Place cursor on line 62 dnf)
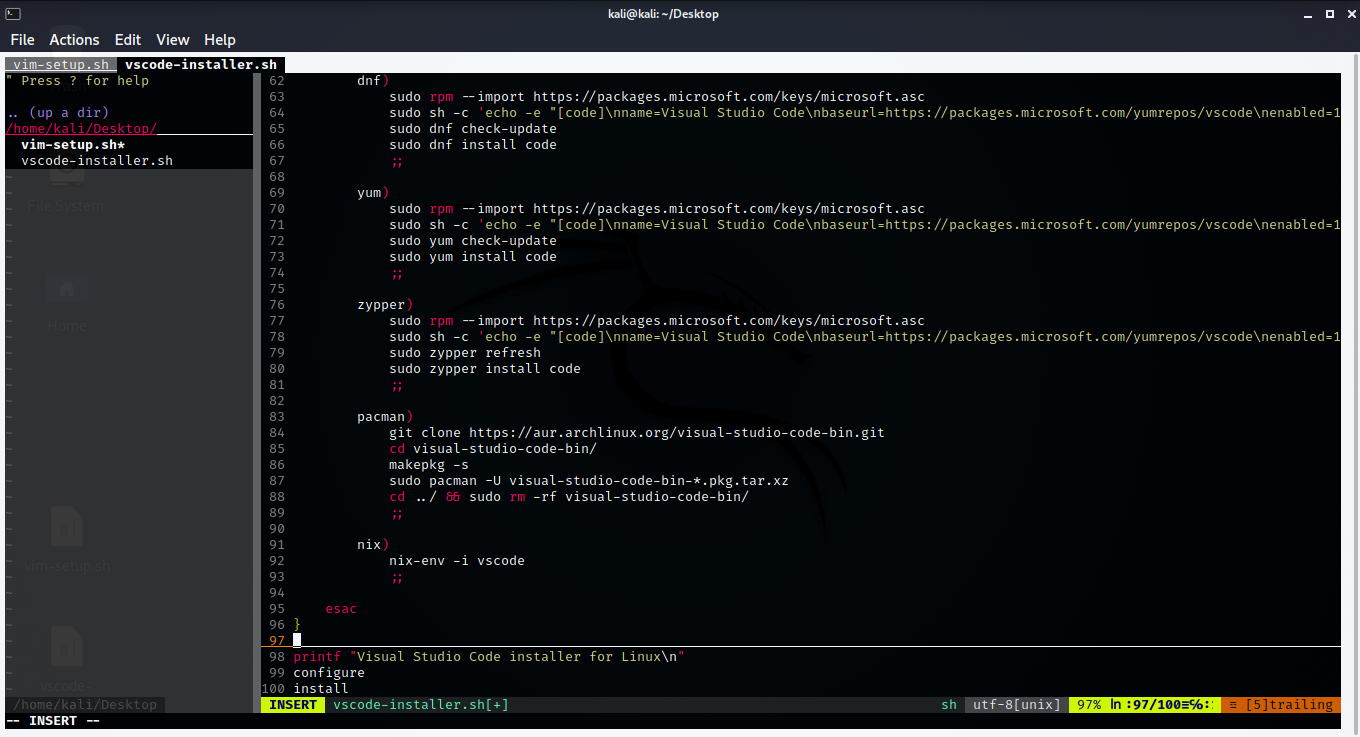This screenshot has height=737, width=1360. click(x=373, y=81)
